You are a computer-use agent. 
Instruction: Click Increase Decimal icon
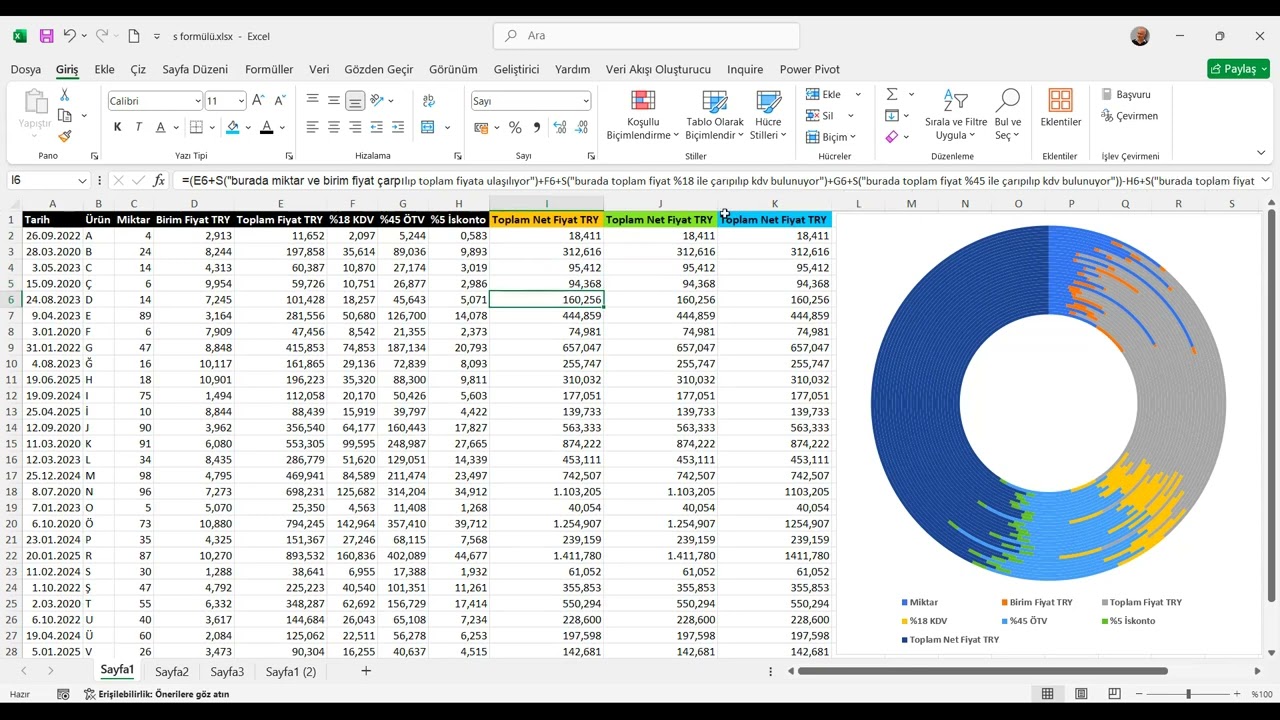point(559,127)
